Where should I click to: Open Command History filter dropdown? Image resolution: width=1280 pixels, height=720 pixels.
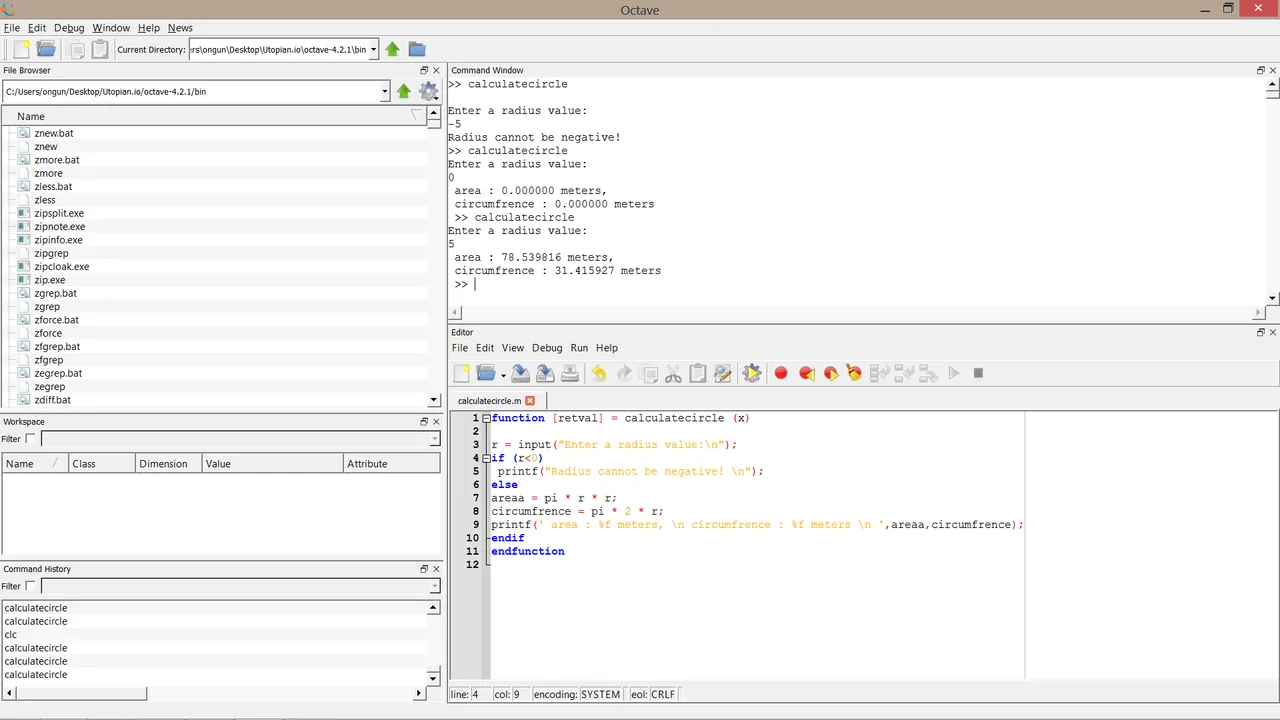[434, 586]
